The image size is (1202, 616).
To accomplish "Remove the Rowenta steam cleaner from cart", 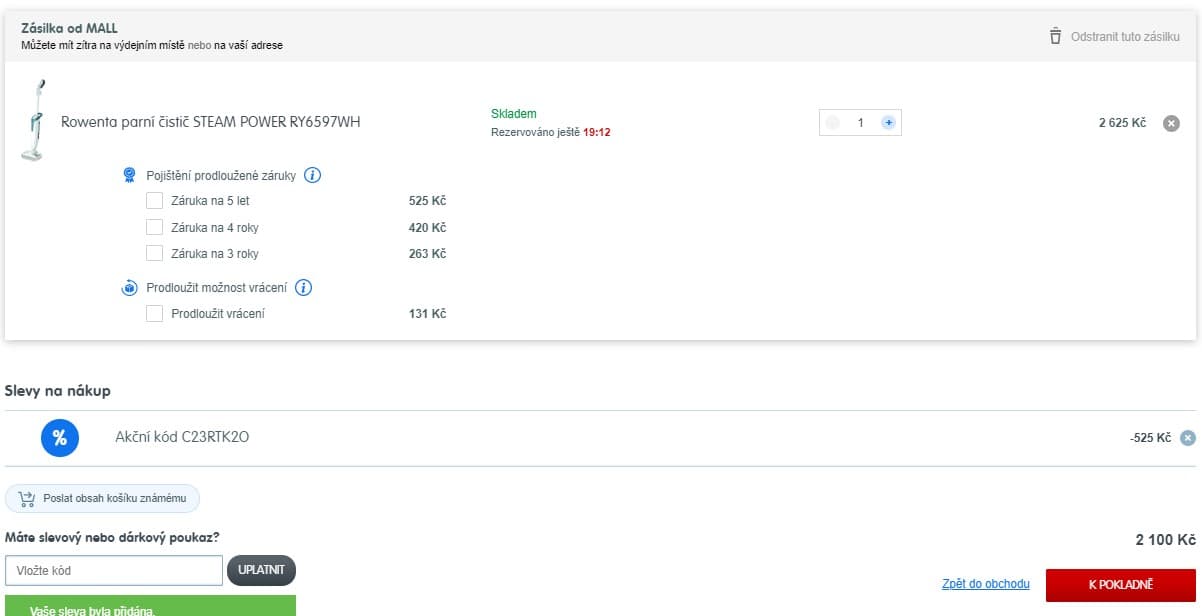I will [x=1171, y=123].
